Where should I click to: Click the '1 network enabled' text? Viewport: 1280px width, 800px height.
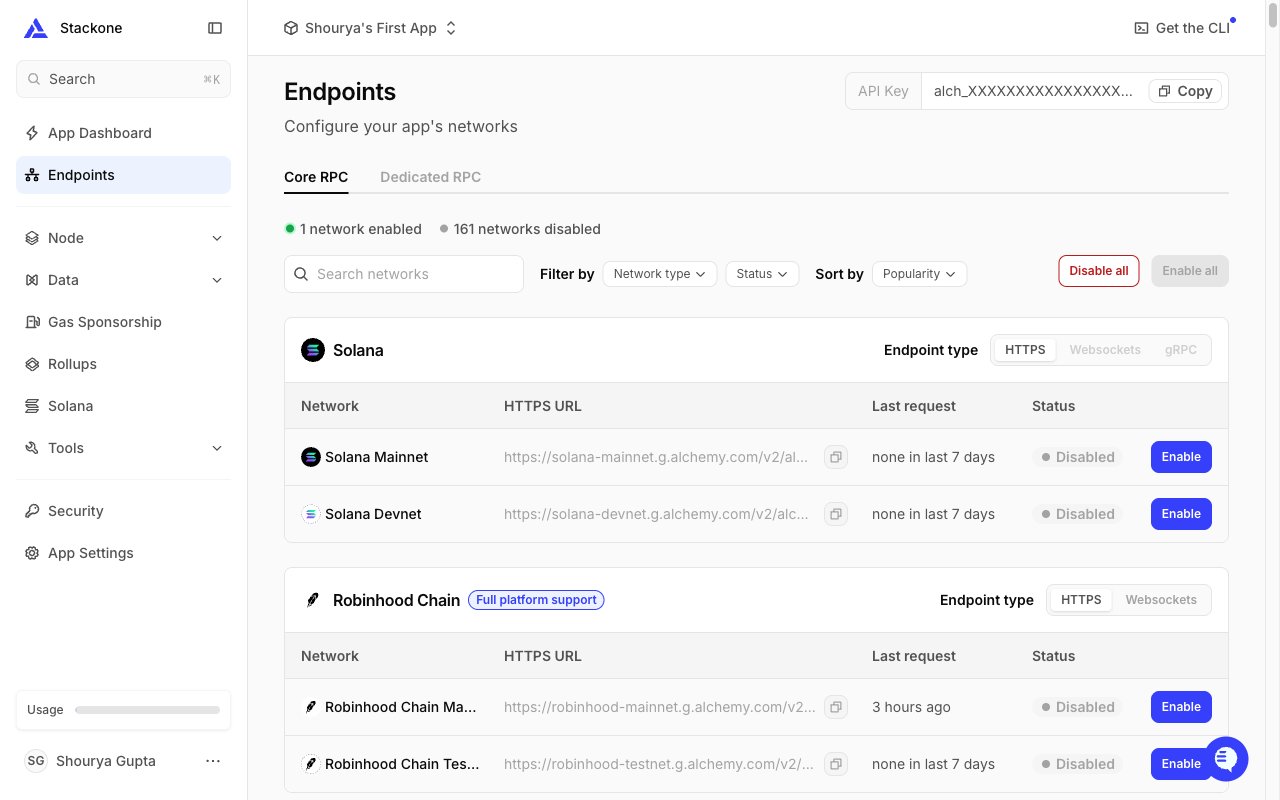361,229
